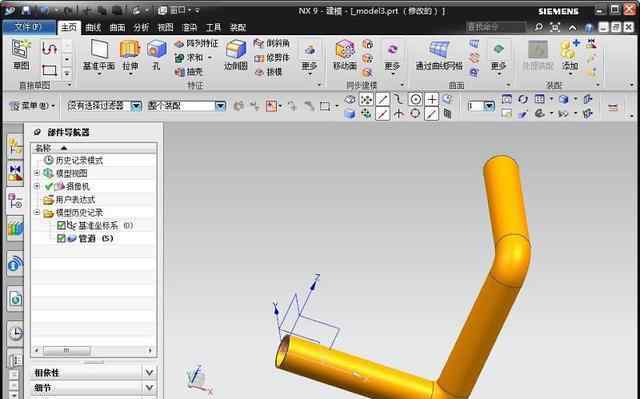Select the 基准平面 datum plane icon

99,49
